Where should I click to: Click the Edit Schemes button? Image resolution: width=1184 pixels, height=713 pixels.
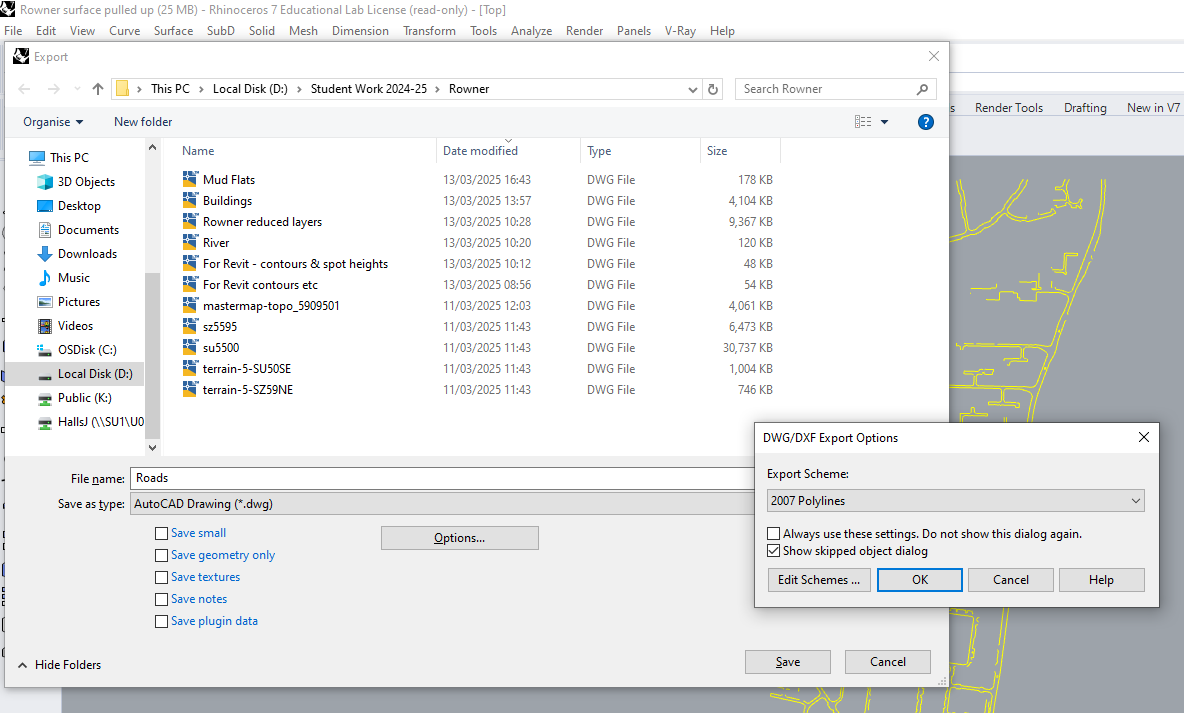click(818, 580)
